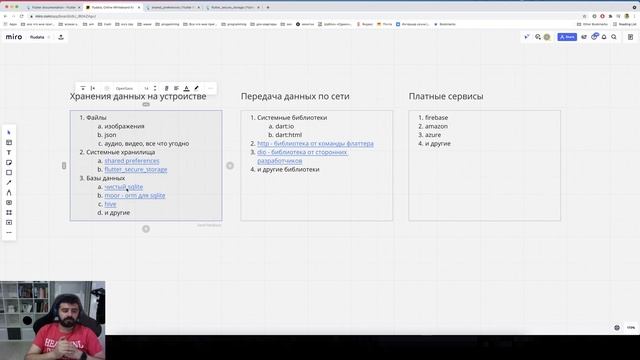640x360 pixels.
Task: Adjust font size stepper arrows
Action: click(x=155, y=88)
